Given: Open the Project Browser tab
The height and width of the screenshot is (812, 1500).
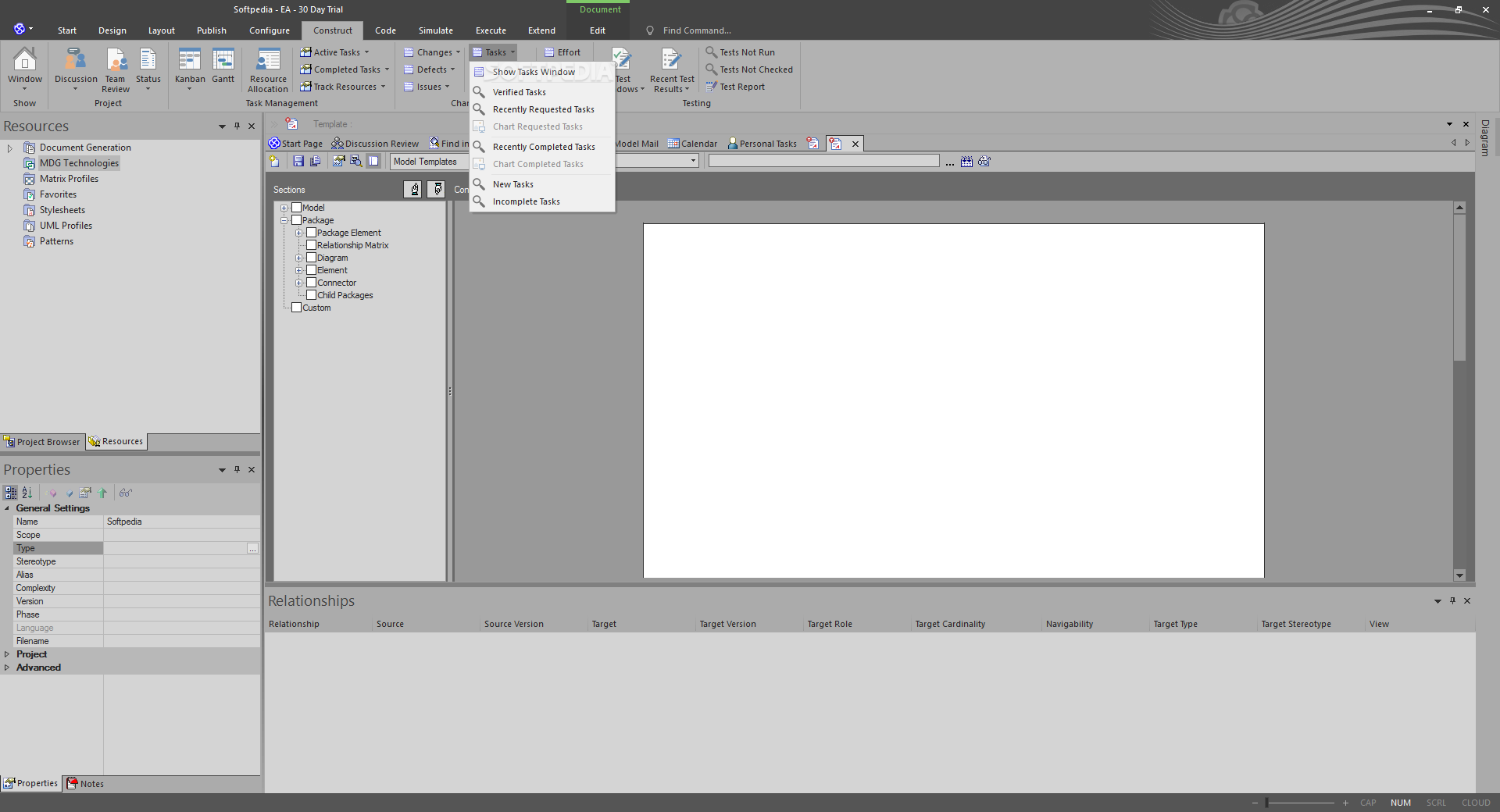Looking at the screenshot, I should [x=42, y=442].
